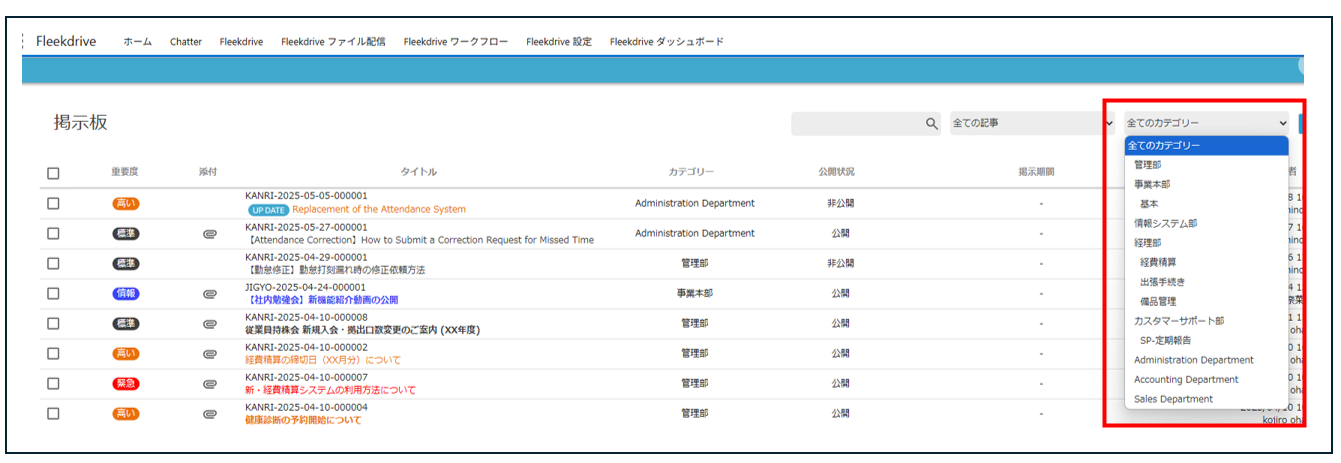Collapse the 全てのカテゴリー category dropdown
Screen dimensions: 1341x463
pyautogui.click(x=1207, y=123)
